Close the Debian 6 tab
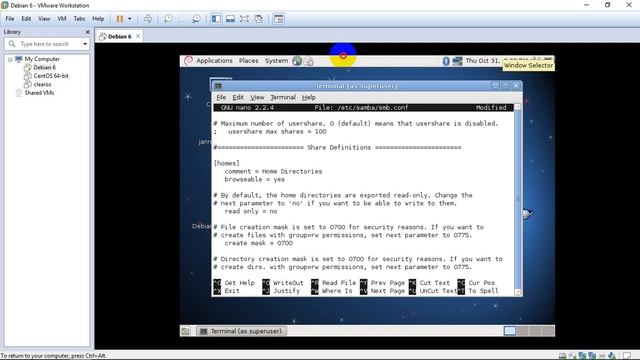The width and height of the screenshot is (640, 360). click(x=138, y=36)
